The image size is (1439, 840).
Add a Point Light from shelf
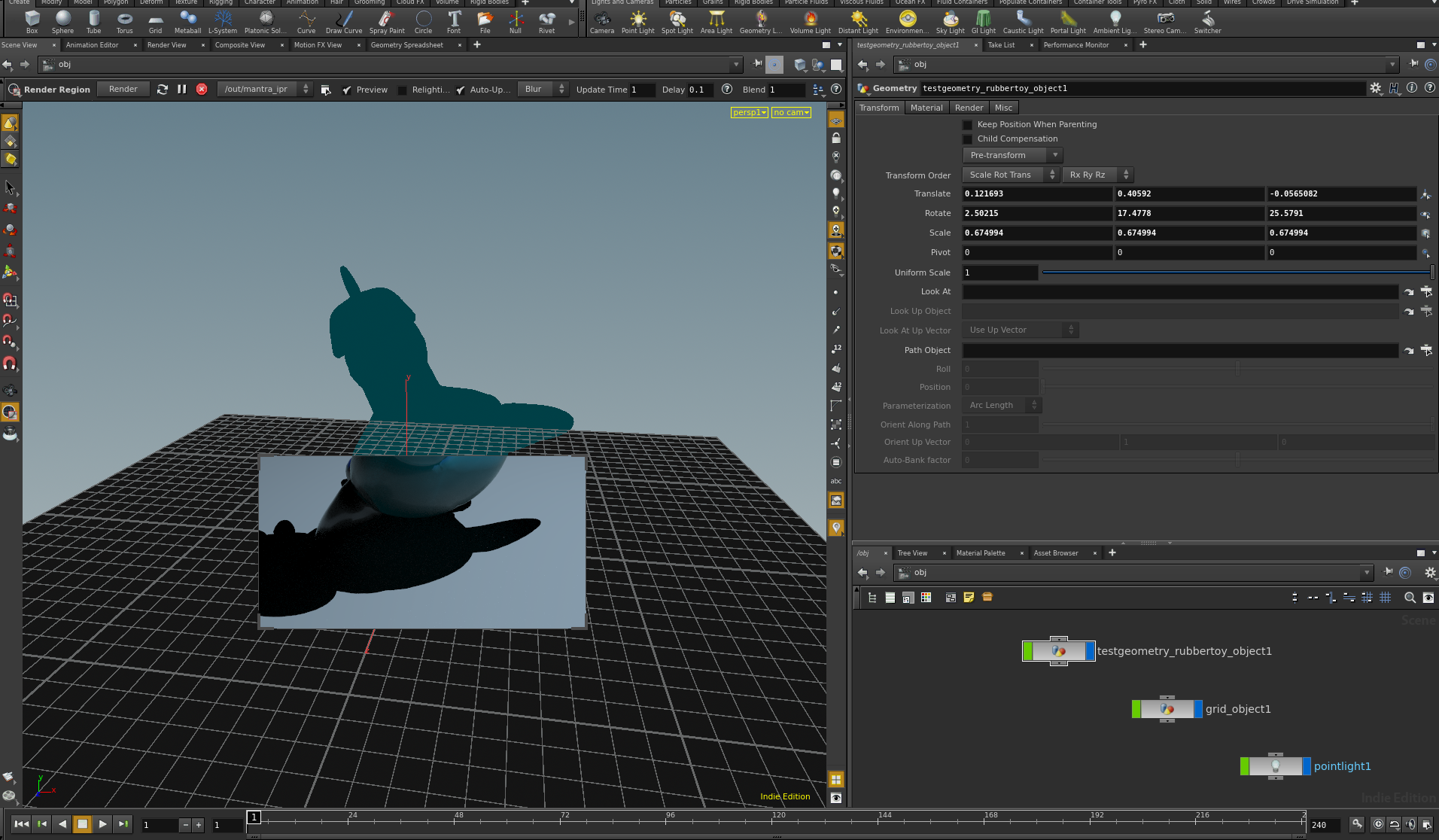pos(637,22)
